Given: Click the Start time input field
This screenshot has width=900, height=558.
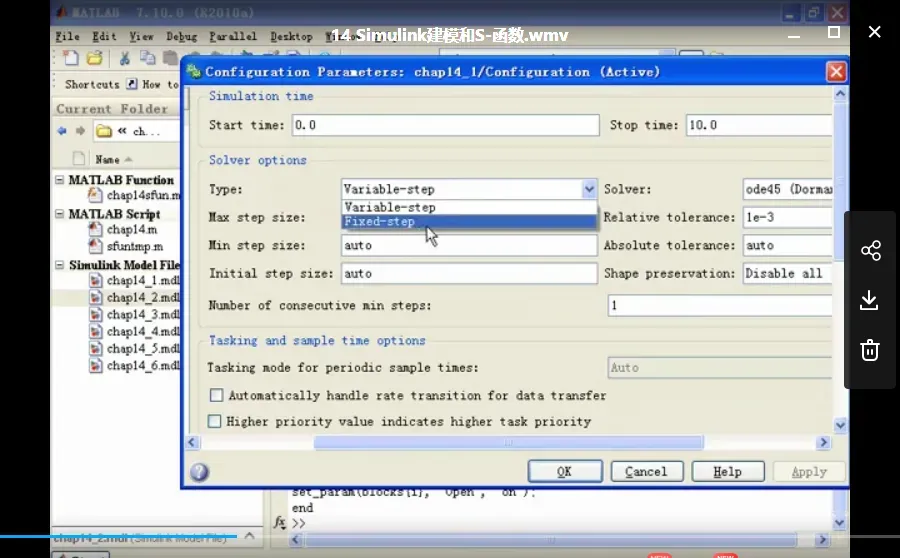Looking at the screenshot, I should pyautogui.click(x=445, y=125).
